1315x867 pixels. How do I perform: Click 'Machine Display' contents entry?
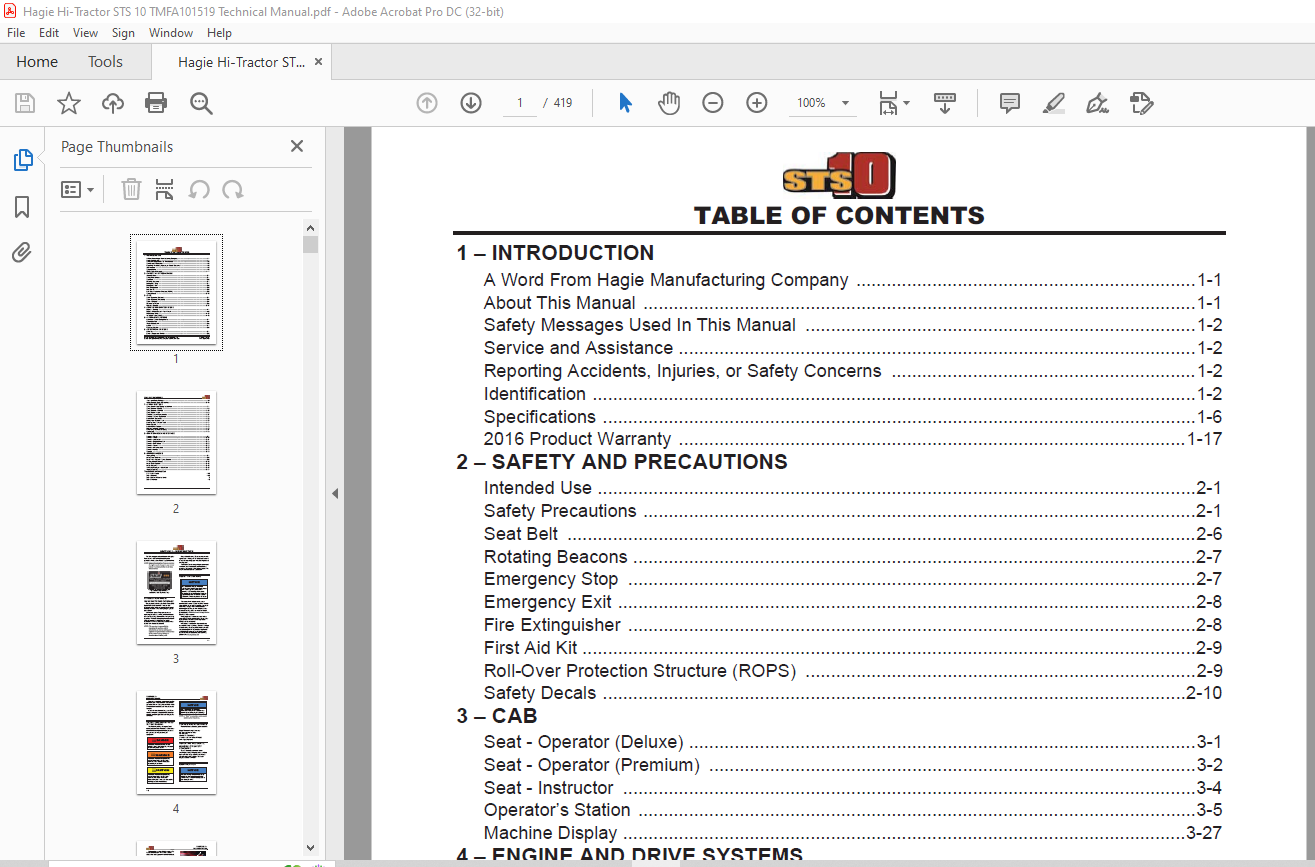550,833
